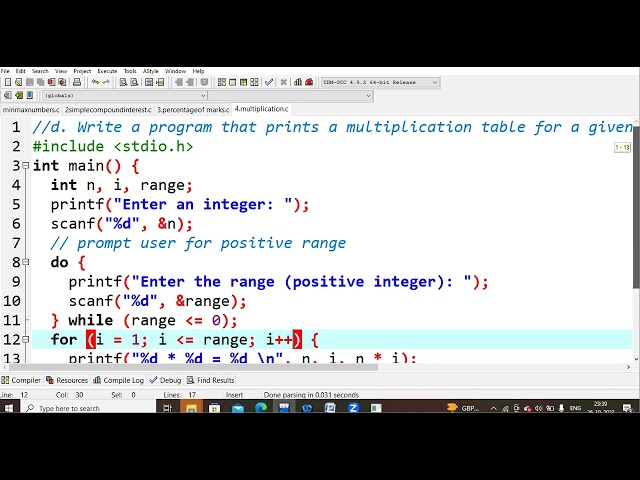Open the Compiler bottom panel tab
Viewport: 640px width, 480px height.
tap(21, 380)
